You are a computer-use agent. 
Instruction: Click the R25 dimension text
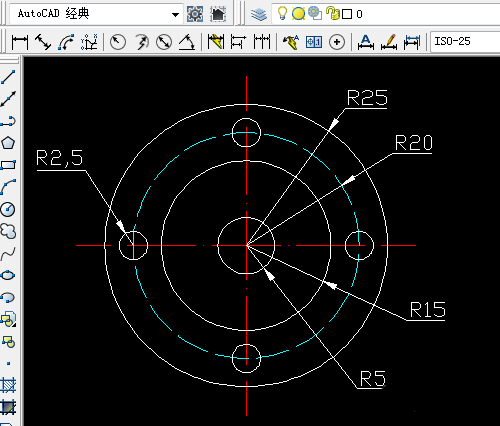[x=367, y=98]
